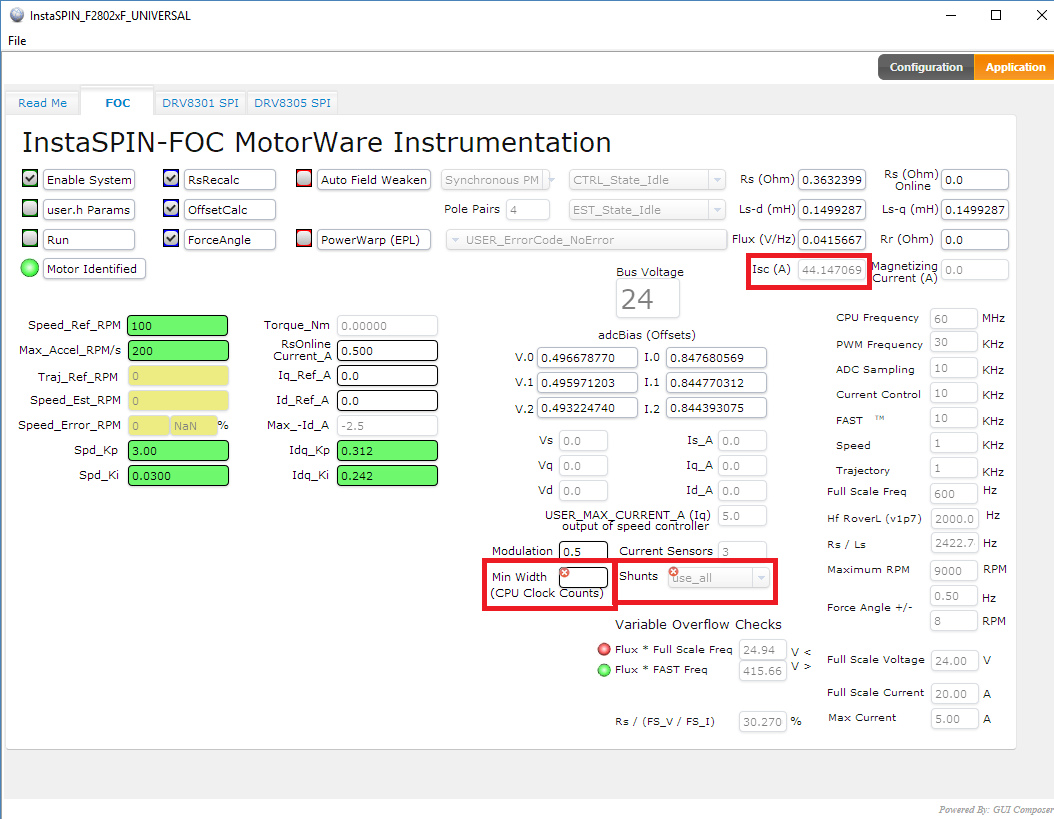Click the Ls-q (mH) value field
The height and width of the screenshot is (819, 1054).
pos(975,210)
